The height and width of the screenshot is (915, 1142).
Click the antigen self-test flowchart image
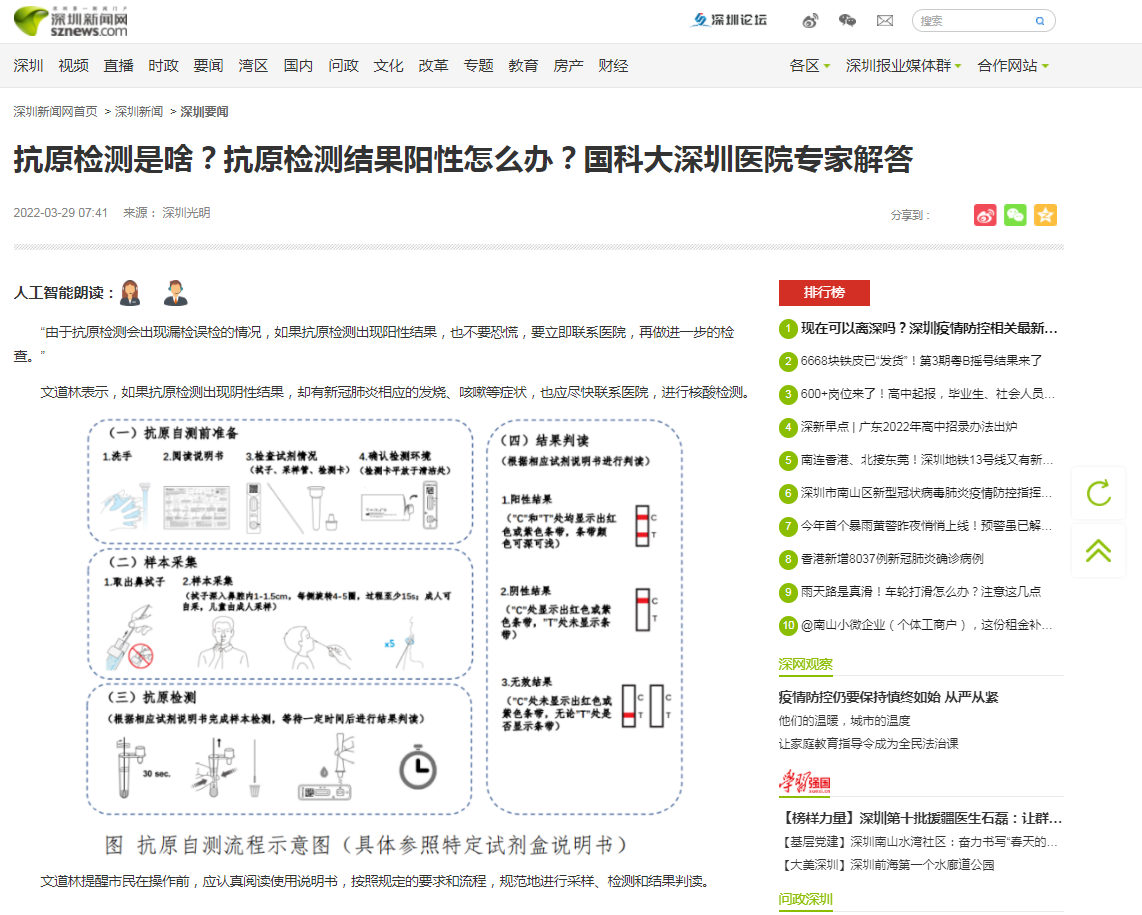pos(385,630)
